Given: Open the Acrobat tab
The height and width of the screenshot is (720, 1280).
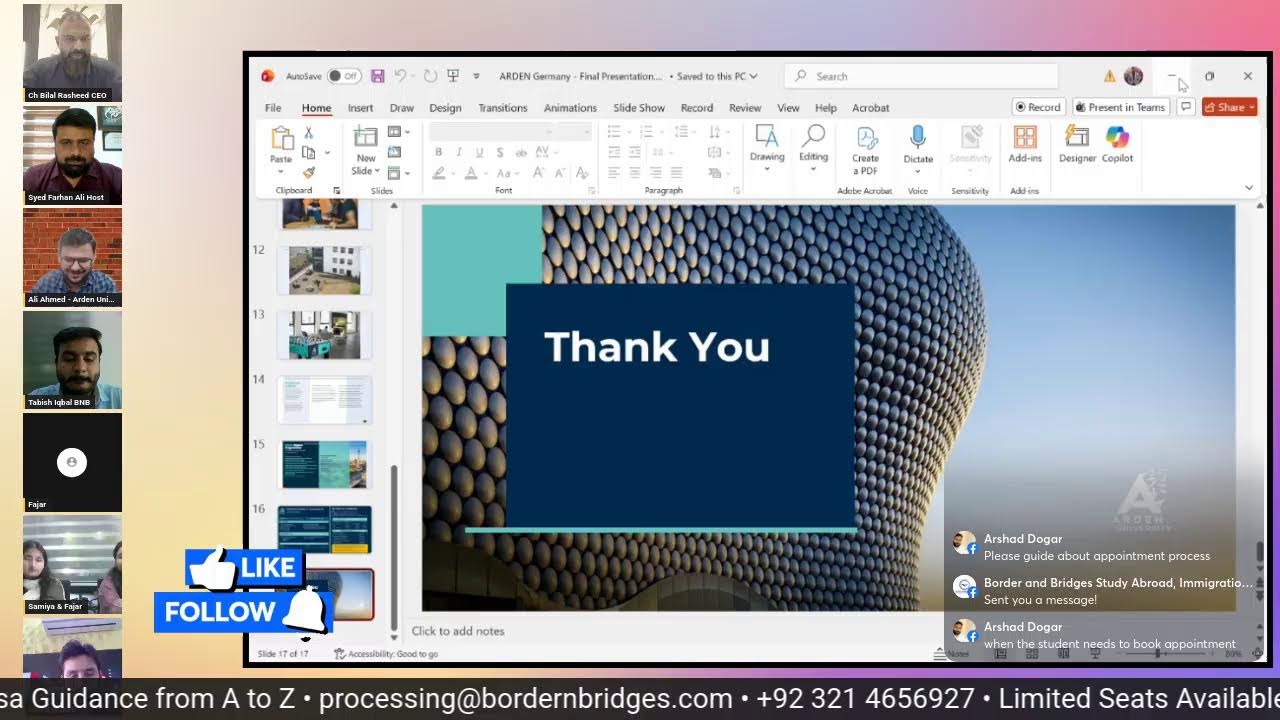Looking at the screenshot, I should pyautogui.click(x=870, y=108).
